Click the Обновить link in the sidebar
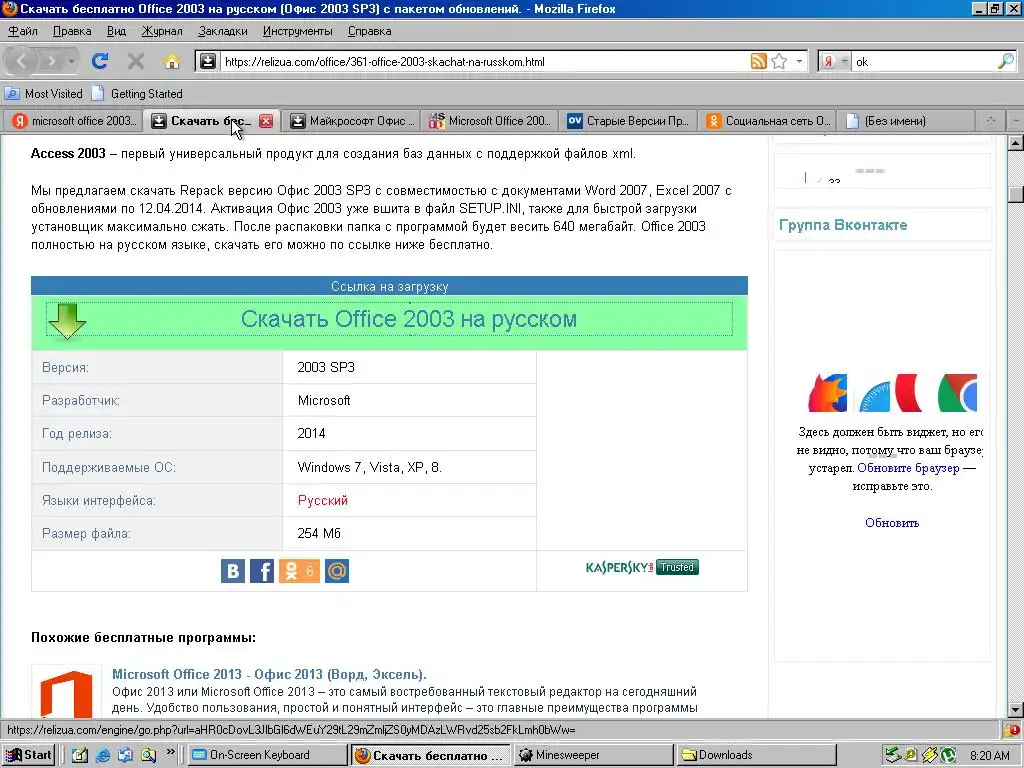Viewport: 1024px width, 768px height. (x=892, y=522)
